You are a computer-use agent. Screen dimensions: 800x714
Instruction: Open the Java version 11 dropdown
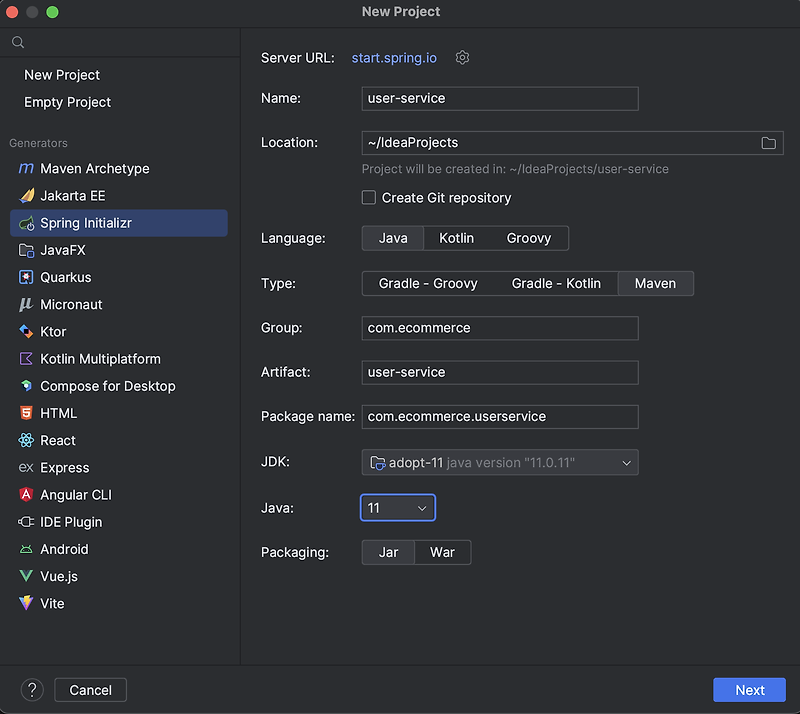point(398,508)
